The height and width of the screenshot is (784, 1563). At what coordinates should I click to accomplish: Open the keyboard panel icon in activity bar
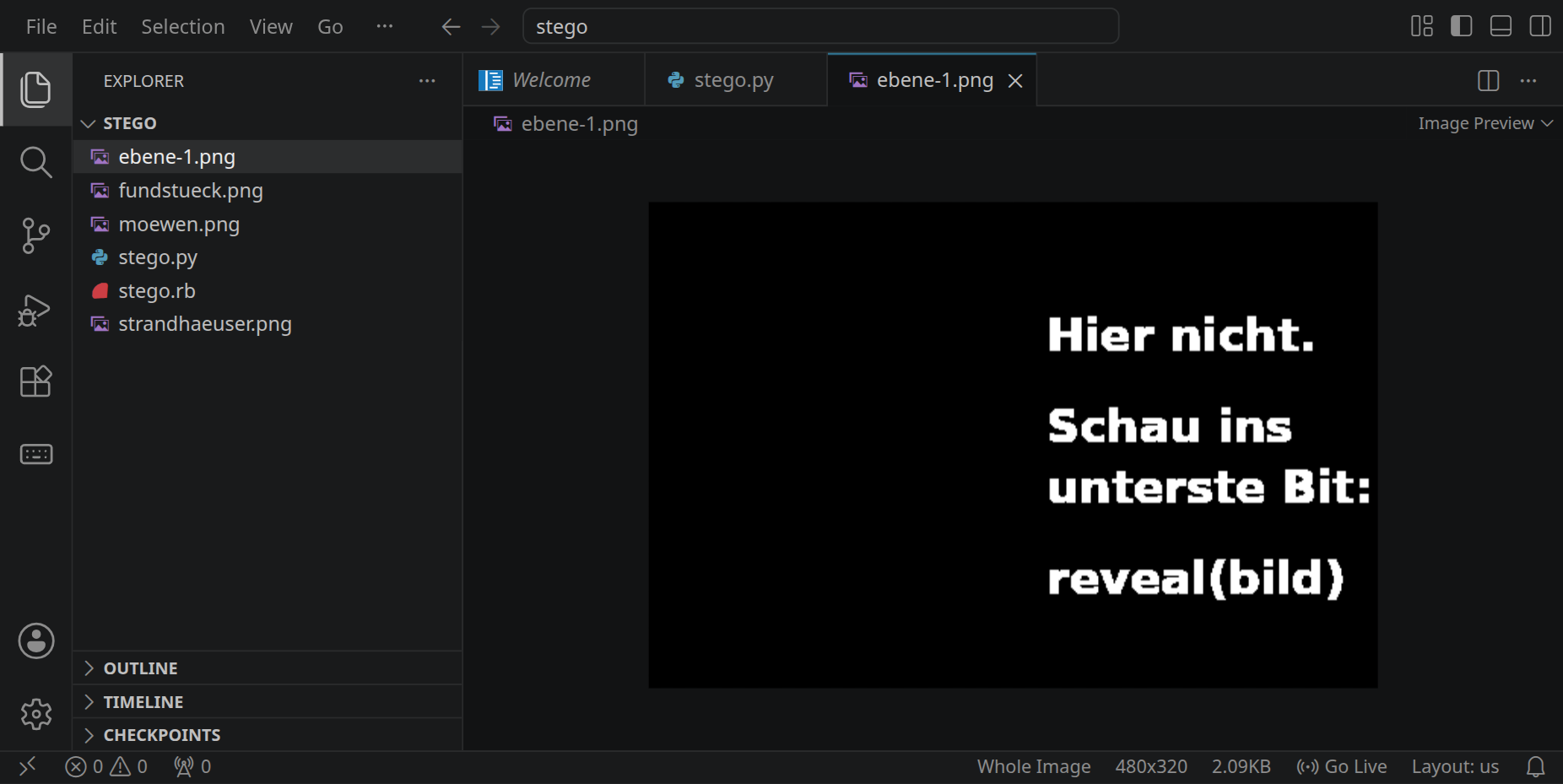tap(35, 455)
